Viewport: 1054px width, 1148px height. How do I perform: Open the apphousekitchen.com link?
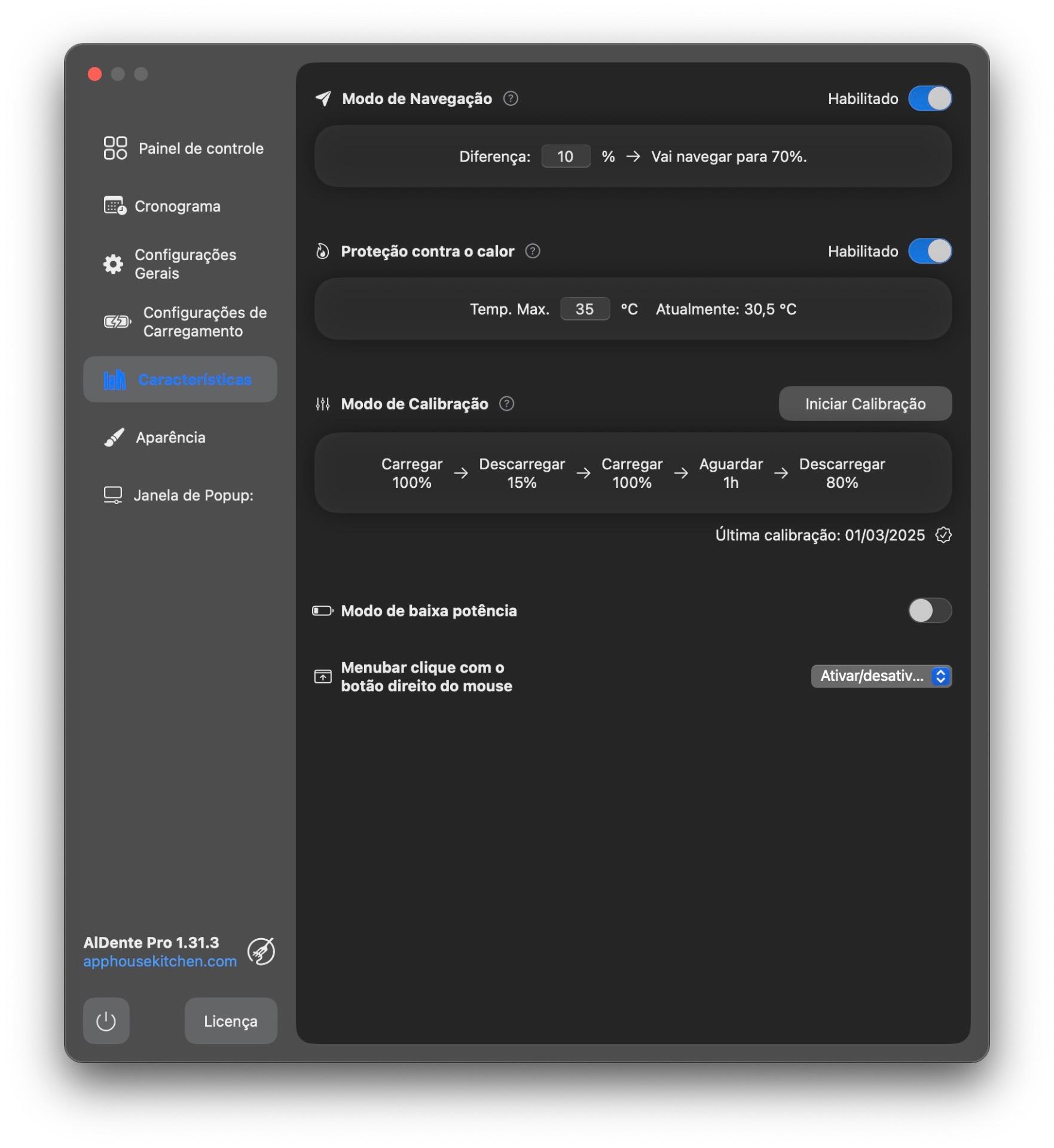(x=160, y=961)
